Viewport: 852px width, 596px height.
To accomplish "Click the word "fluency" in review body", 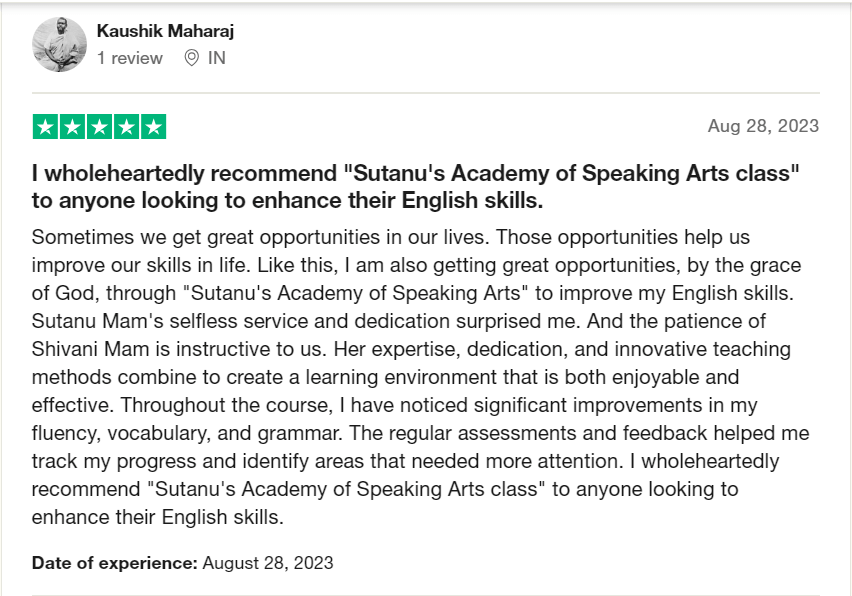I will click(65, 434).
